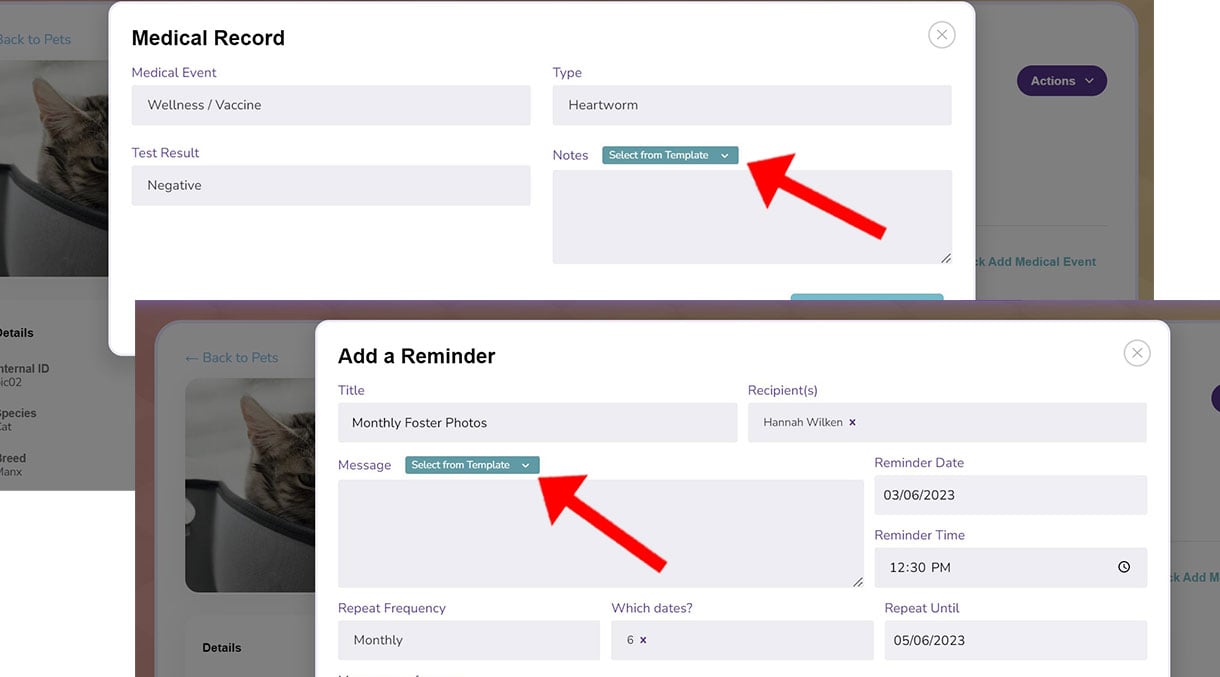Close the Medical Record dialog

pyautogui.click(x=941, y=35)
